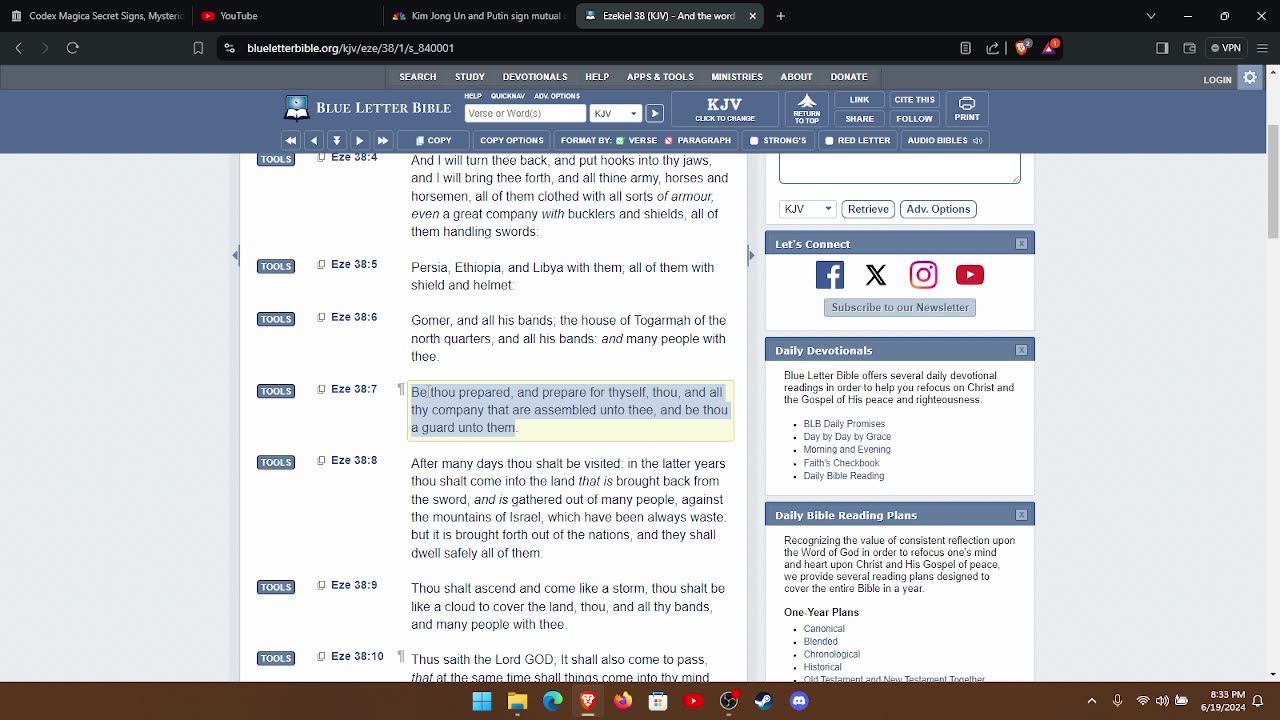Screen dimensions: 1280x720
Task: Click the copy icon beside Eze 38:5
Action: point(321,265)
